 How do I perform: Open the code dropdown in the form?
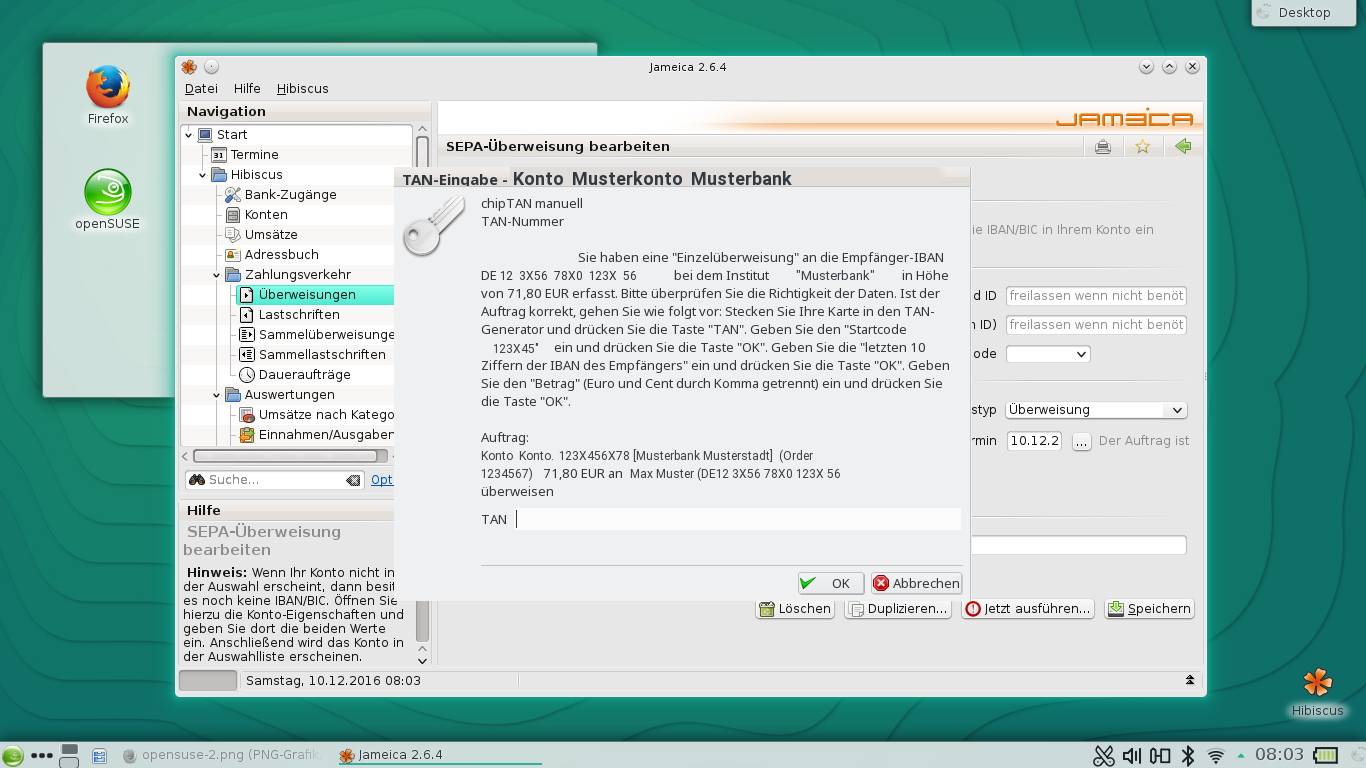[x=1048, y=354]
